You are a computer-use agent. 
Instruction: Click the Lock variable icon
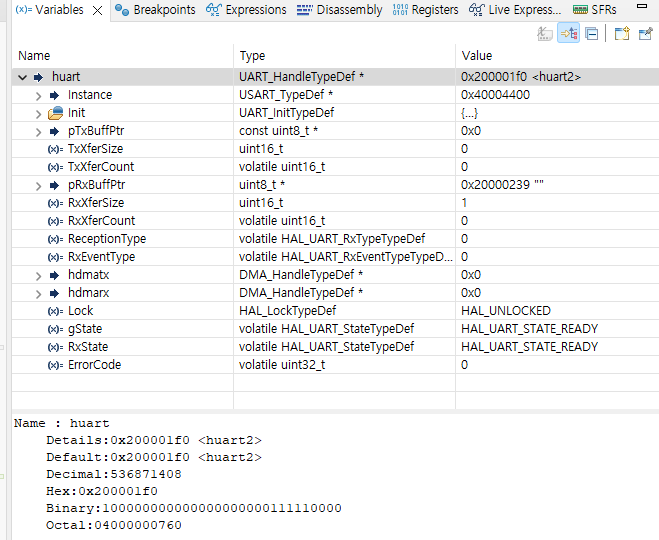(55, 311)
